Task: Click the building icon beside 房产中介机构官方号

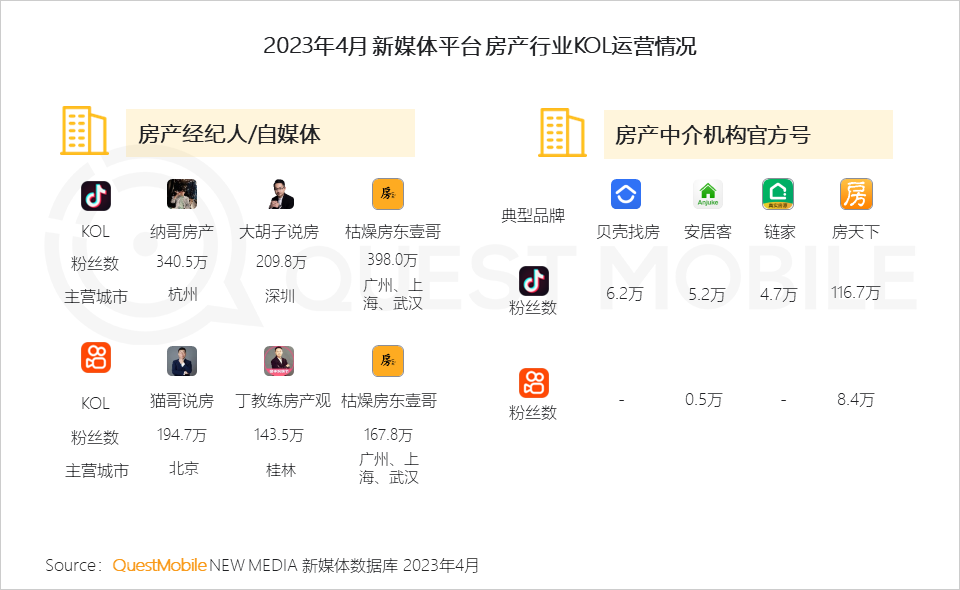Action: 562,132
